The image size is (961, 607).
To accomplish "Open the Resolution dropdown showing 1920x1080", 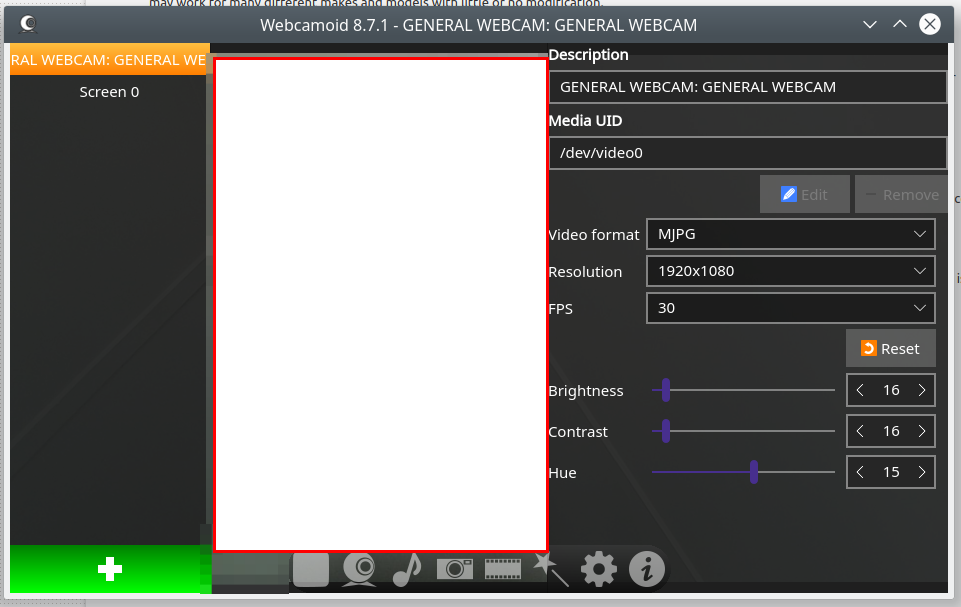I will tap(790, 271).
